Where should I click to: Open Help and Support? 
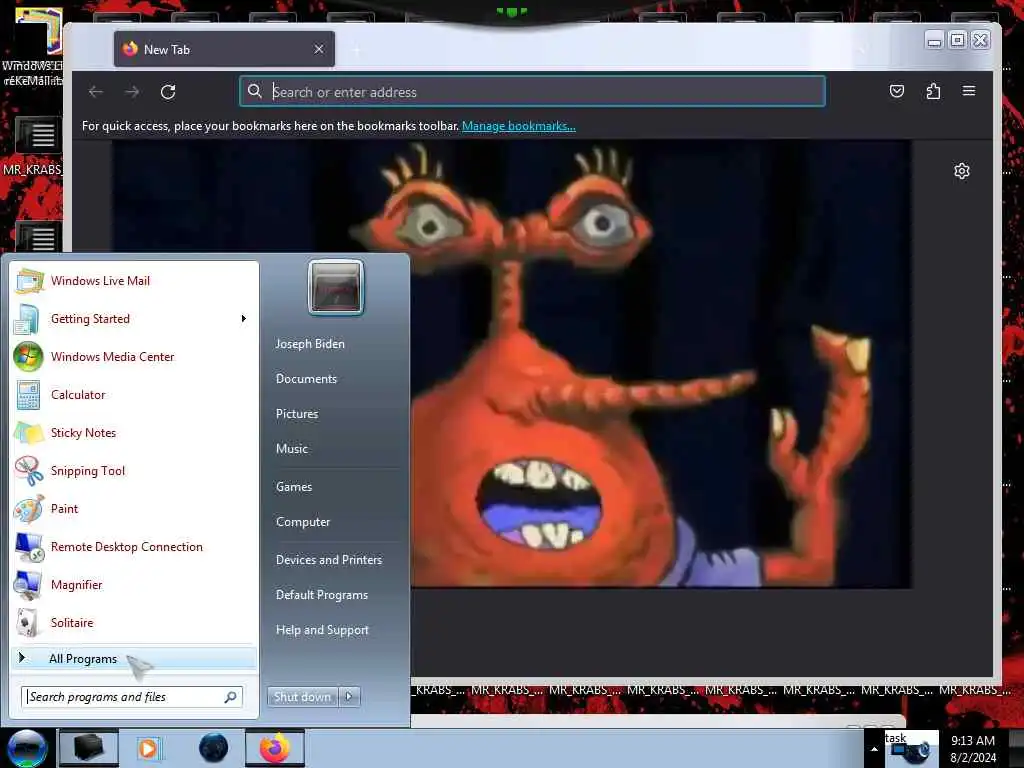click(323, 630)
